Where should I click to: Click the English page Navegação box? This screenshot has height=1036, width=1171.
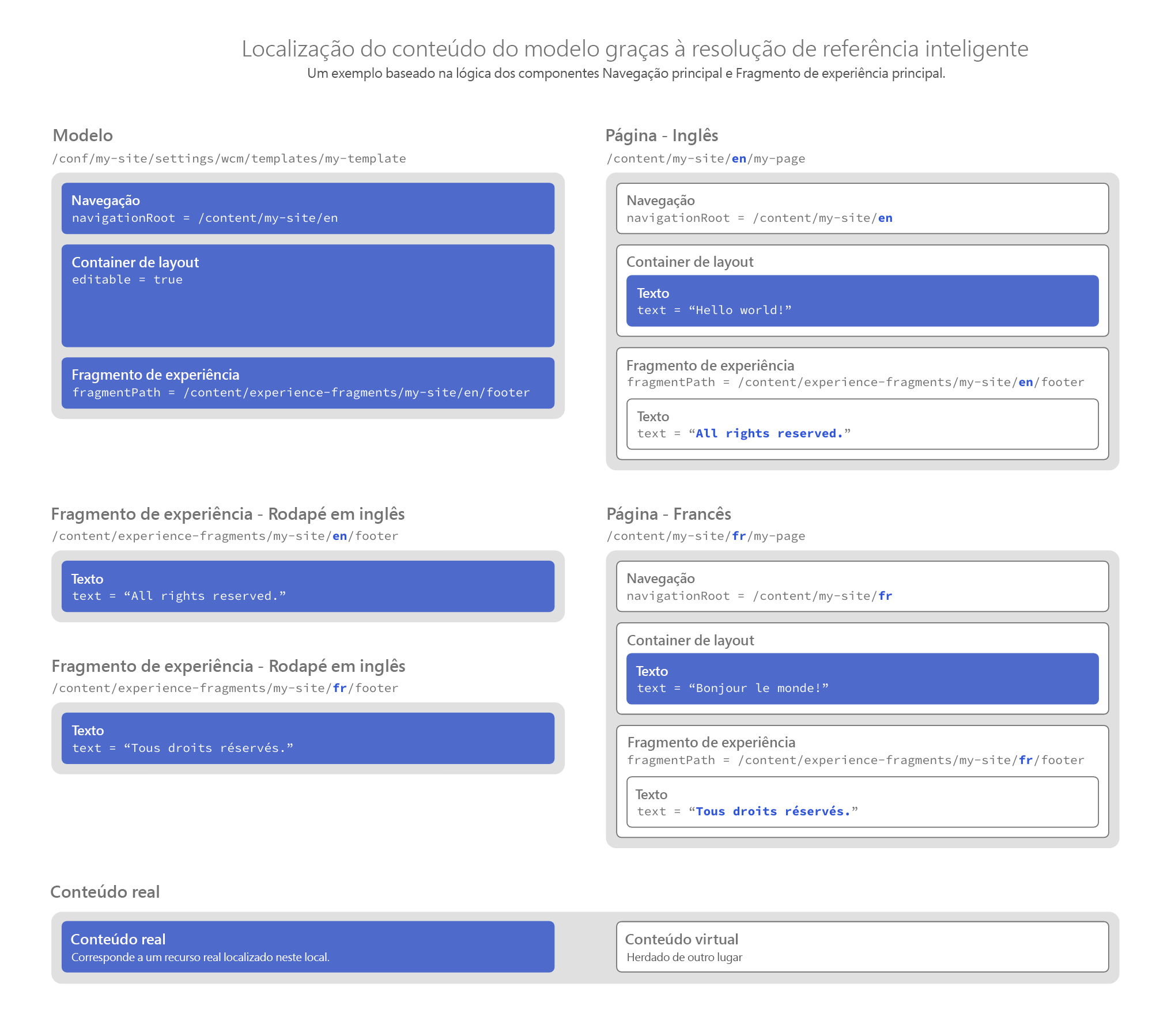click(x=862, y=209)
